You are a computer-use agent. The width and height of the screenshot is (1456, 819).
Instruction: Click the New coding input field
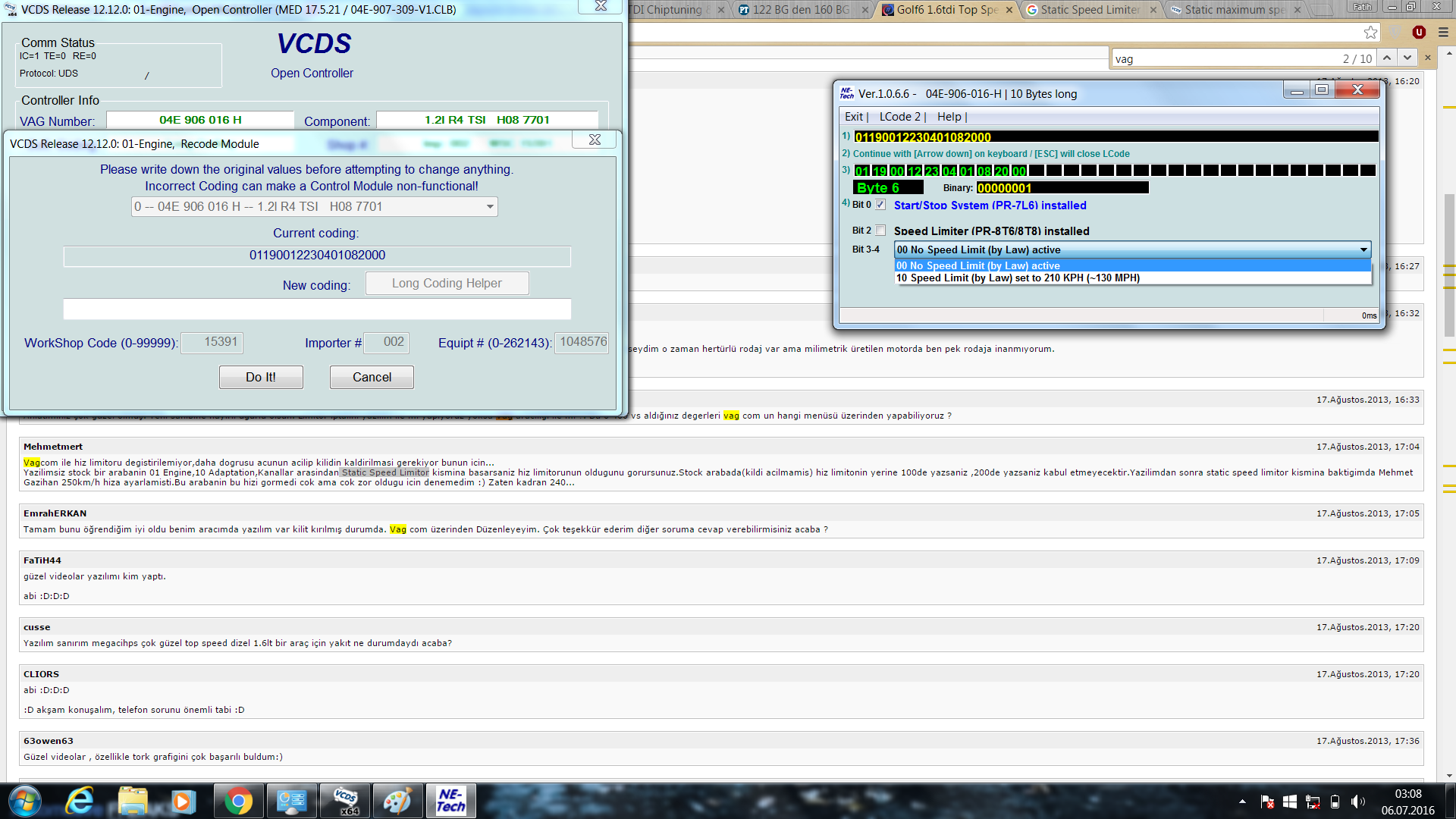click(317, 309)
